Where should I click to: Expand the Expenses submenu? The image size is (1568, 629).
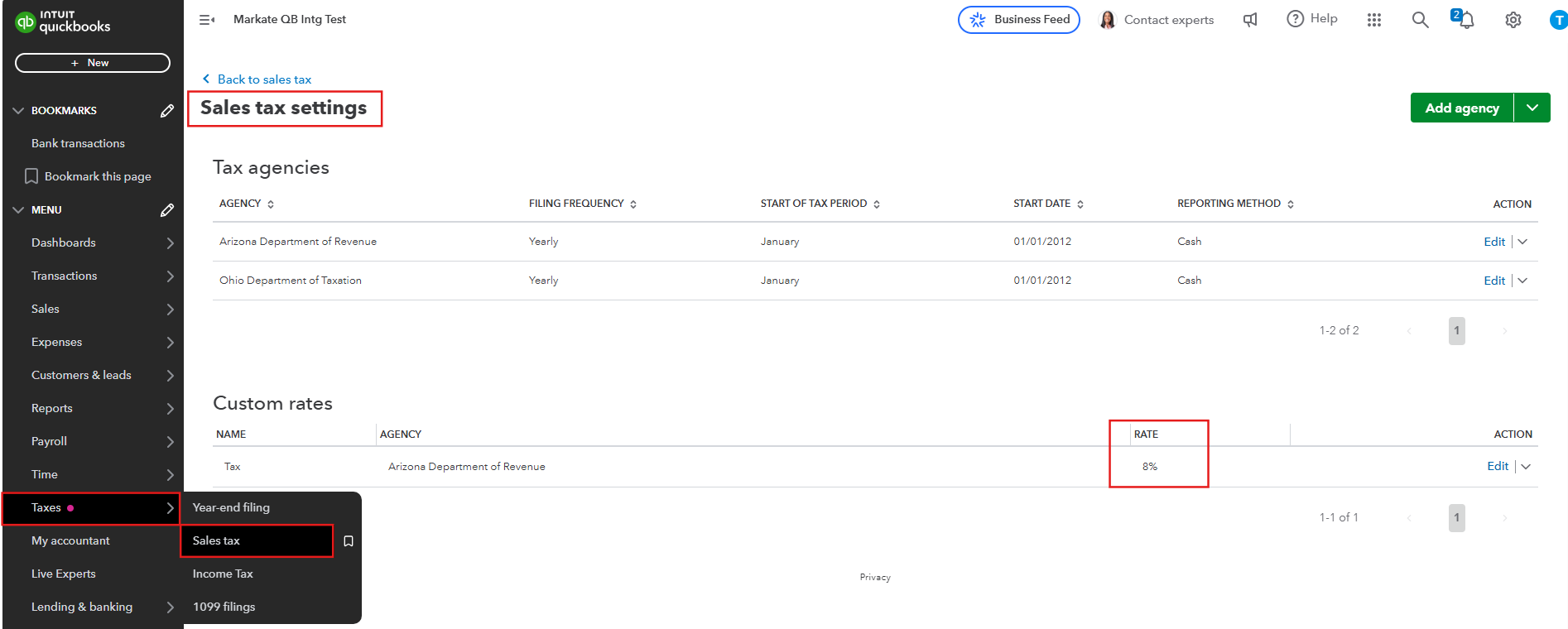(x=170, y=342)
